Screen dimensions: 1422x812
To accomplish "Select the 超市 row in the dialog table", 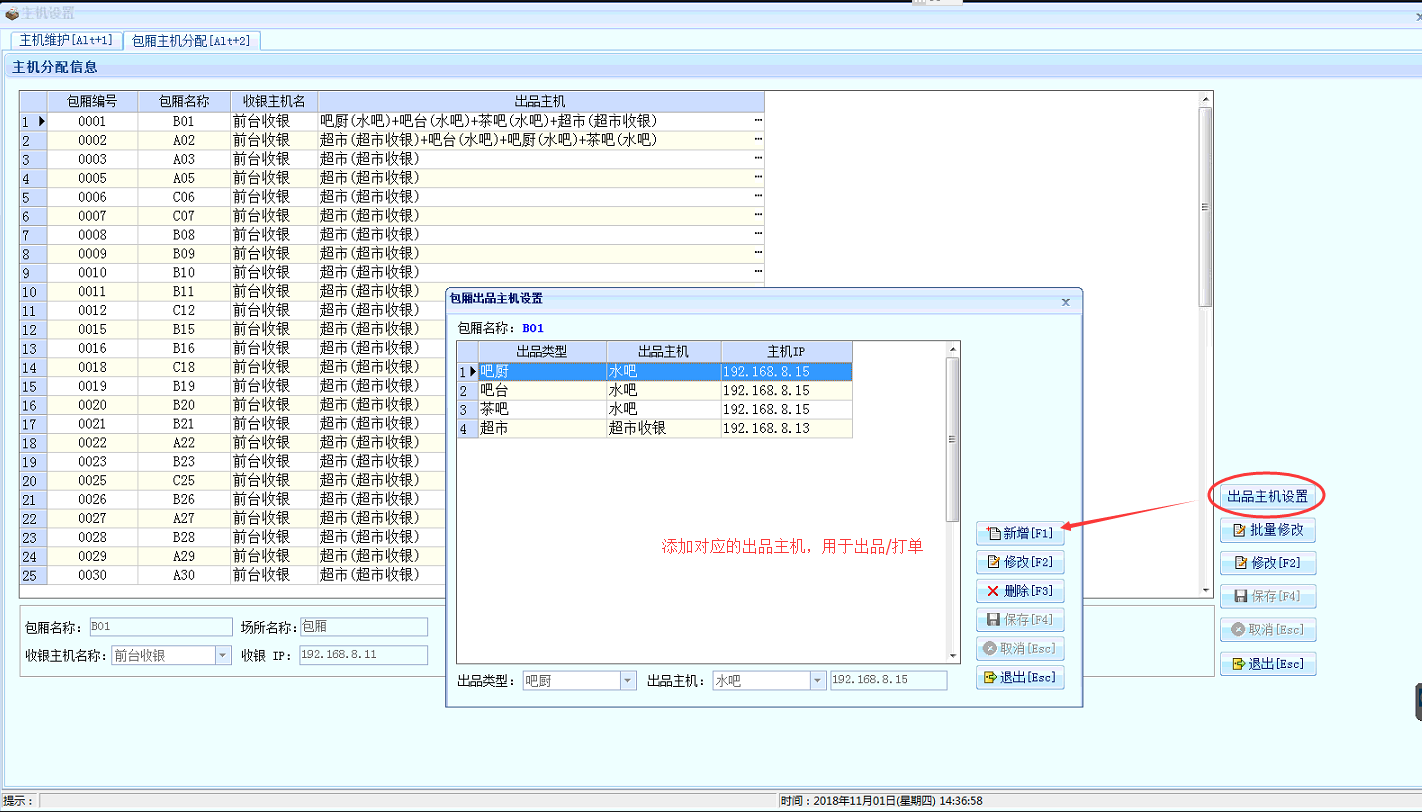I will (x=655, y=428).
